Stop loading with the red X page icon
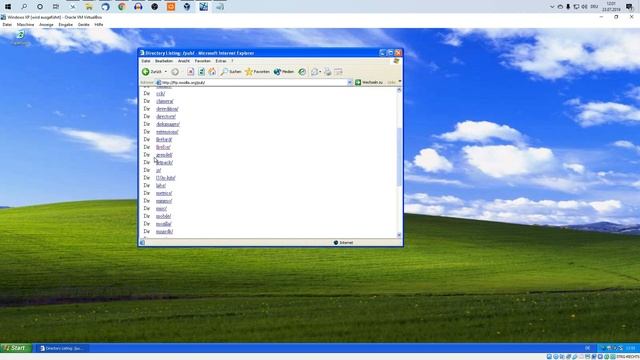 point(191,72)
